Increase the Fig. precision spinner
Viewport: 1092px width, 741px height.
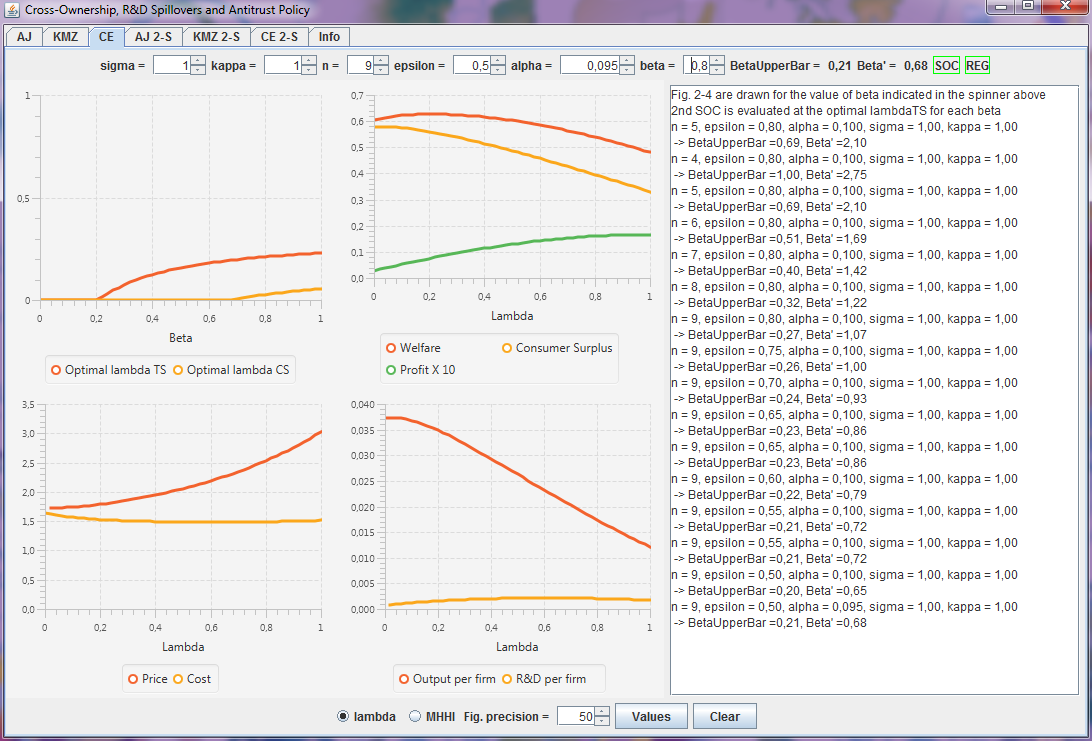click(601, 711)
